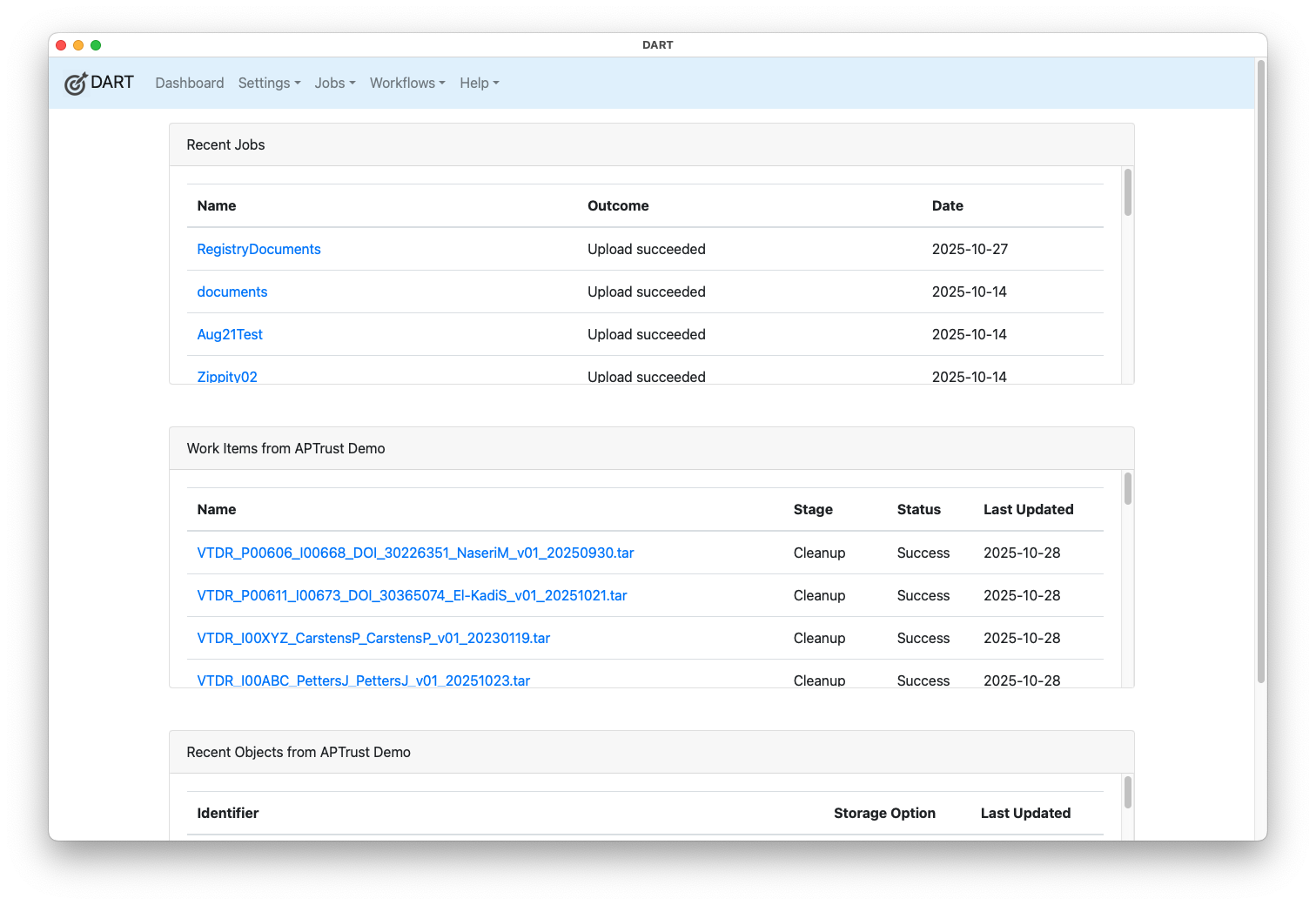Image resolution: width=1316 pixels, height=905 pixels.
Task: Click the Recent Jobs panel scrollbar
Action: (1128, 191)
